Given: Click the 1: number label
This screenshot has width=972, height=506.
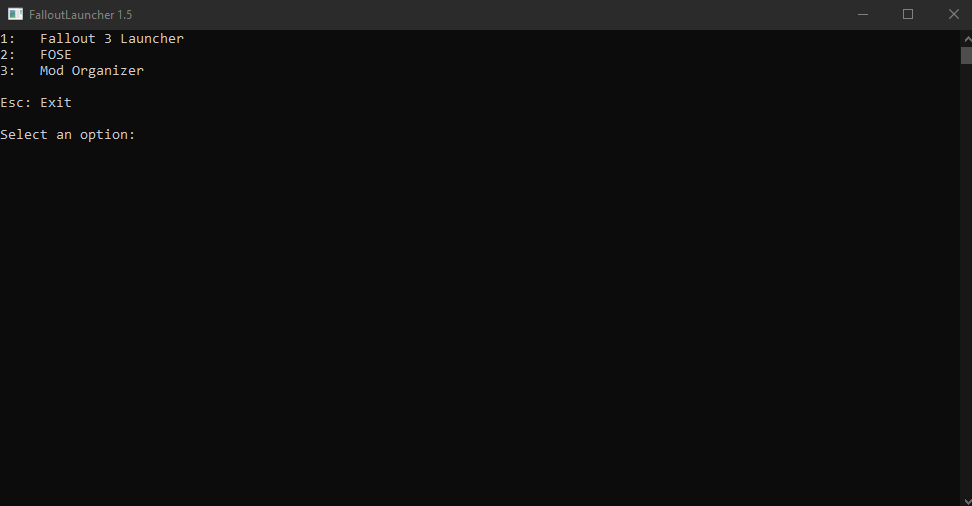Looking at the screenshot, I should pos(7,38).
